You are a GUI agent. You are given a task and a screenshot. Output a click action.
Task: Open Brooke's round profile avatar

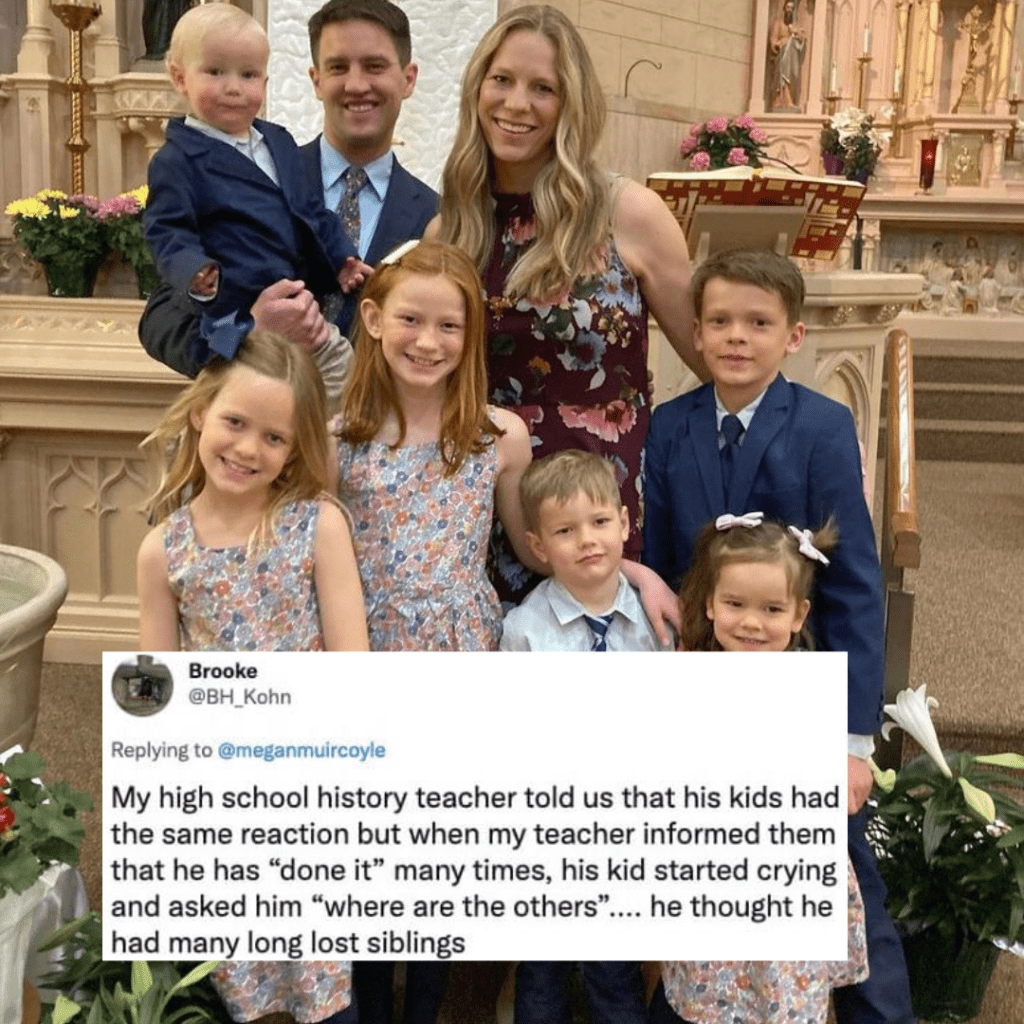coord(142,685)
